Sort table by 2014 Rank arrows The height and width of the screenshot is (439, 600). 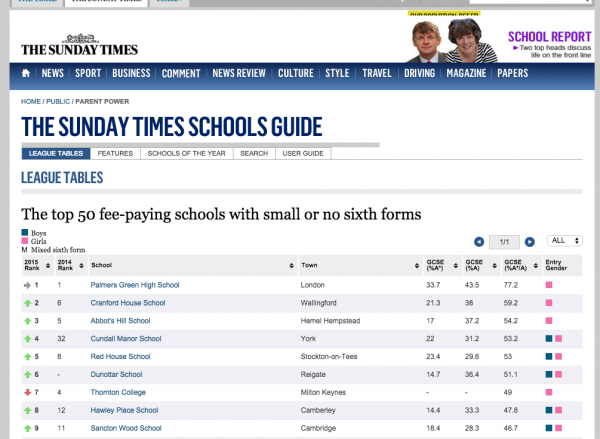81,265
